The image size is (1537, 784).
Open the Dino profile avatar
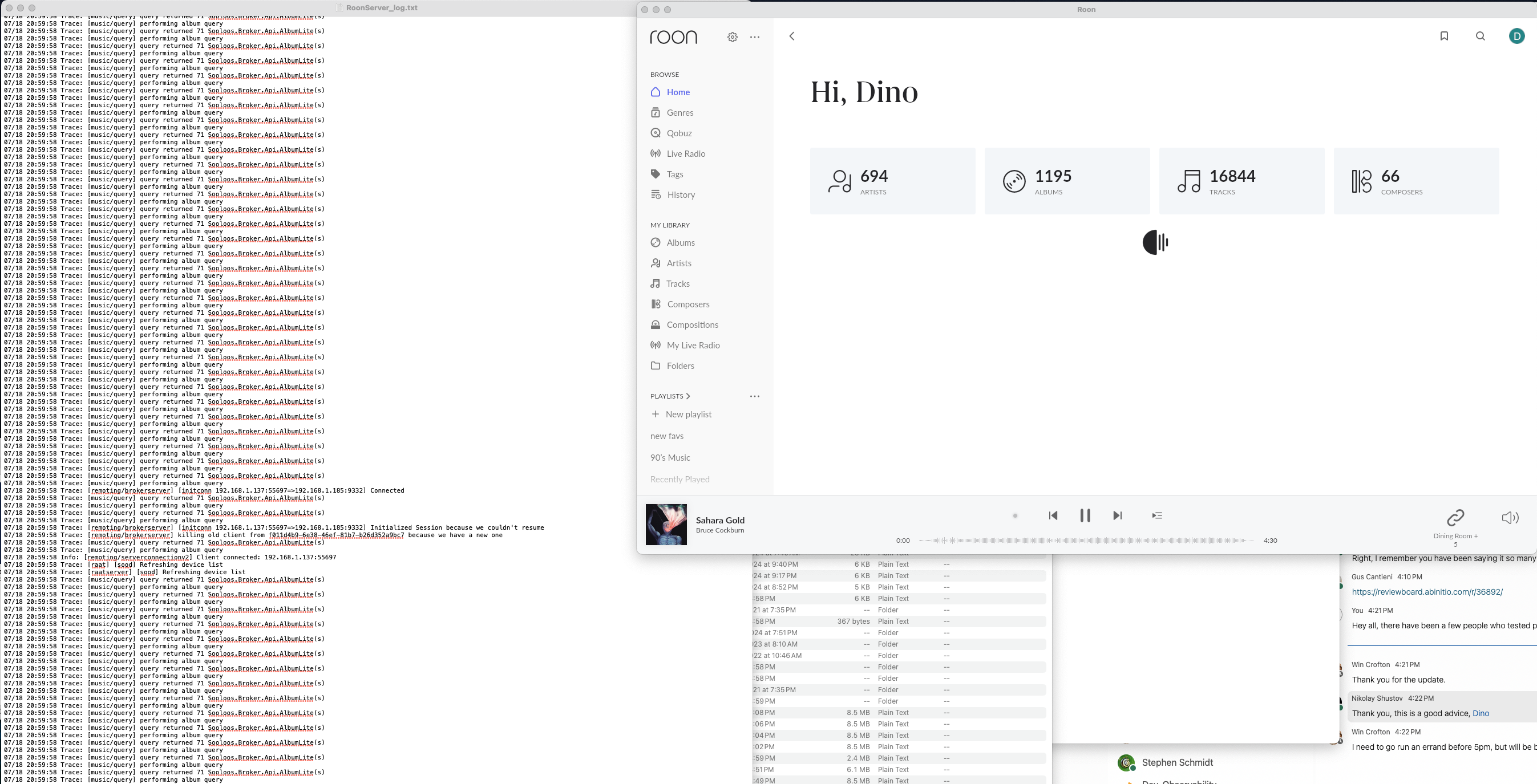1516,36
